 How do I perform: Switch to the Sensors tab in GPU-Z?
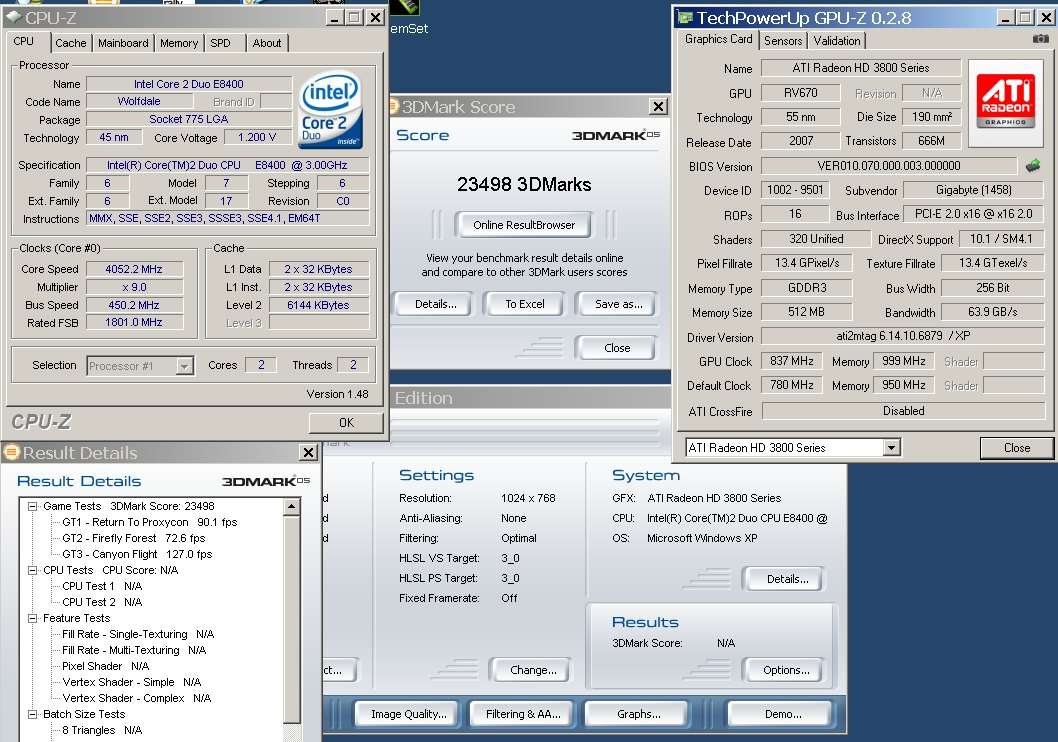(783, 40)
